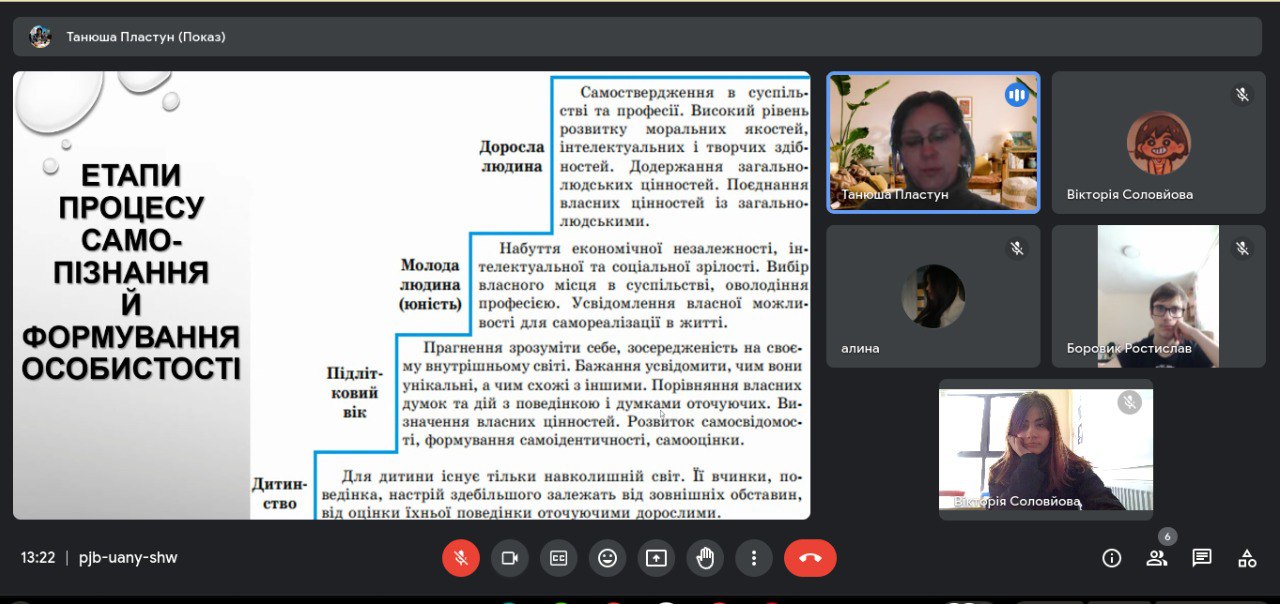Select Танюша Пластун's video tile
This screenshot has width=1280, height=604.
[933, 142]
